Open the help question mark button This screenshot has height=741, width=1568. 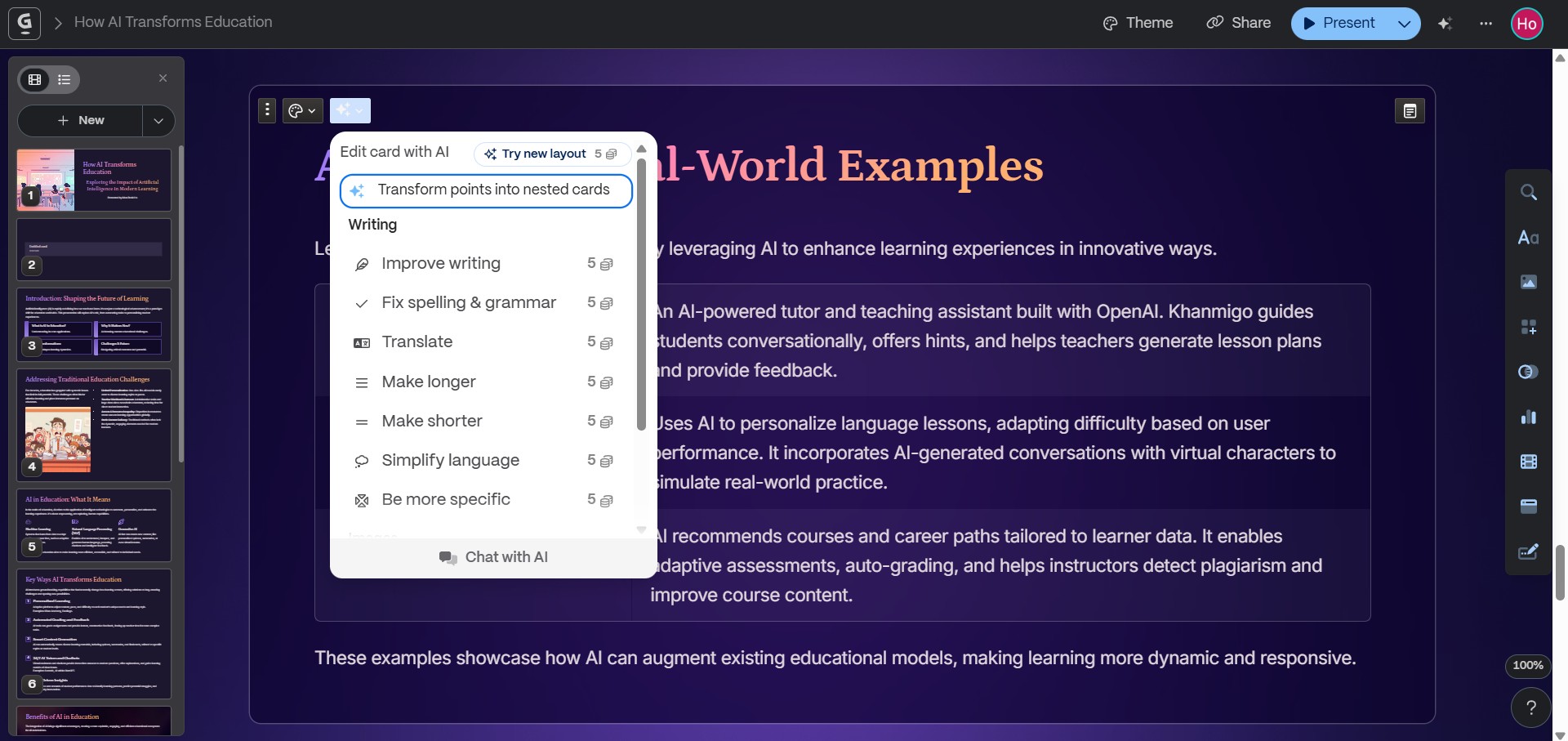[x=1530, y=708]
